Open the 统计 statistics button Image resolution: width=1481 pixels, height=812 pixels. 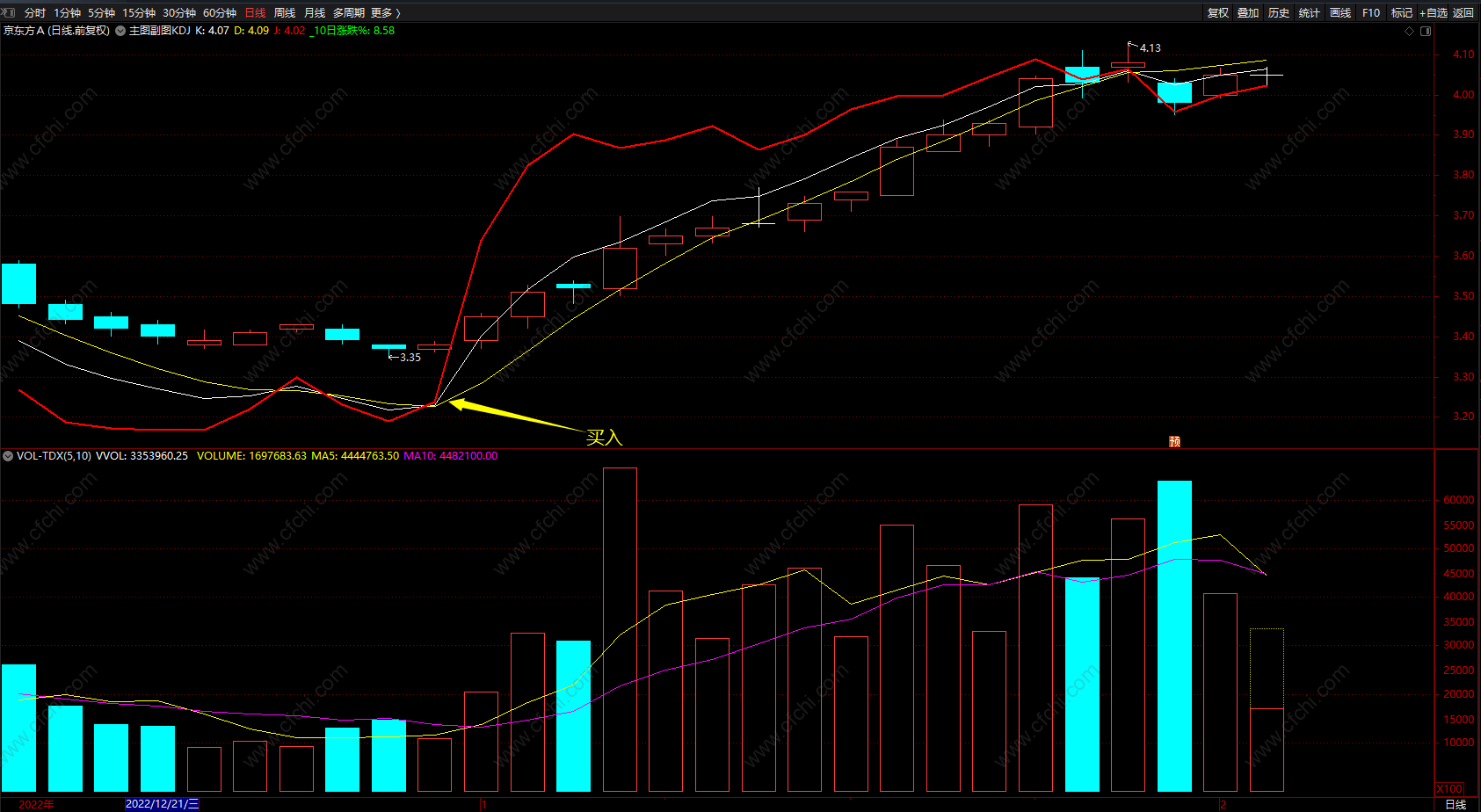click(x=1310, y=12)
